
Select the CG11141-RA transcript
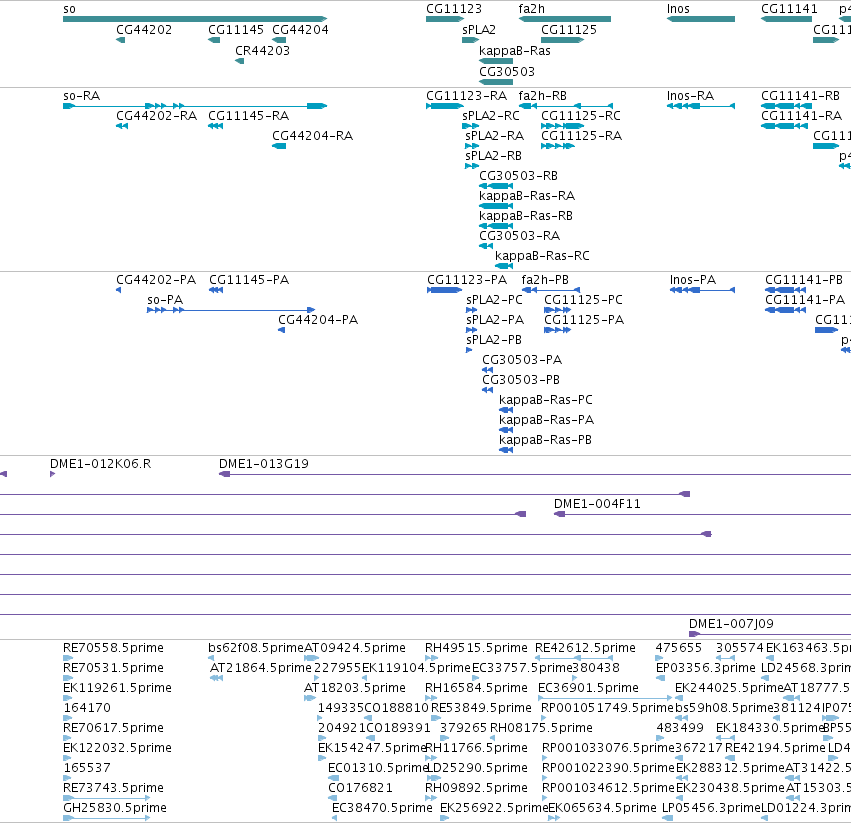784,126
